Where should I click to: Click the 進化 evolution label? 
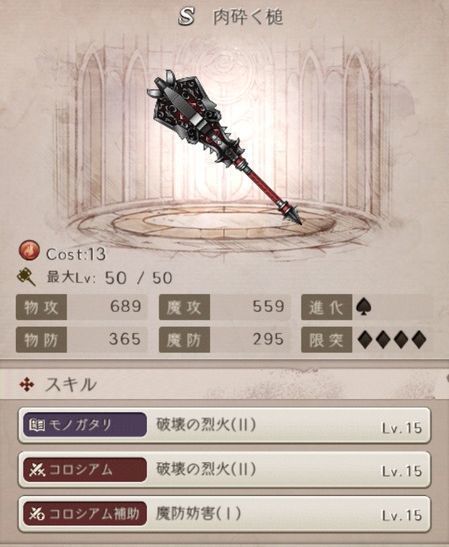[x=327, y=307]
